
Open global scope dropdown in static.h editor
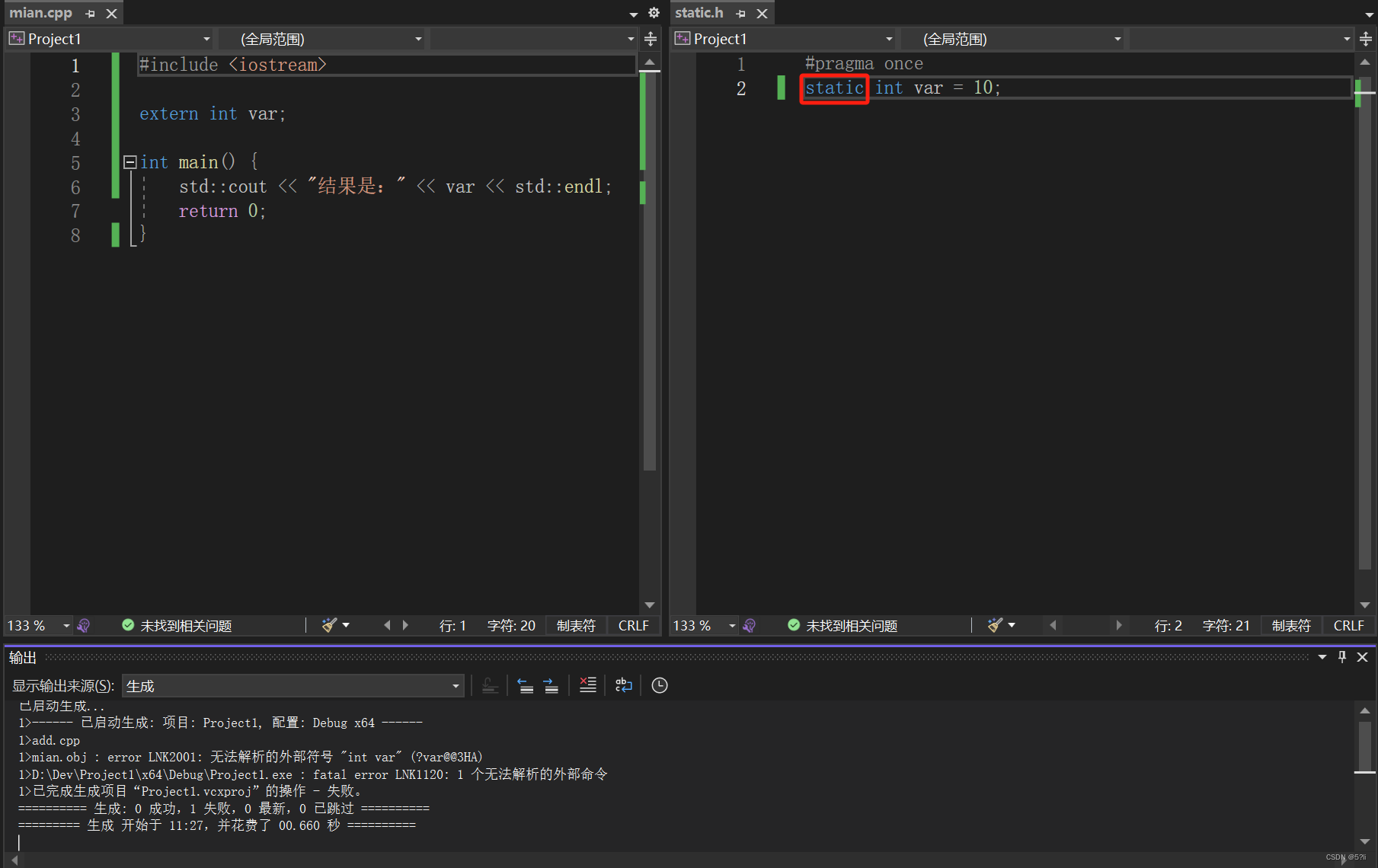pos(1012,39)
